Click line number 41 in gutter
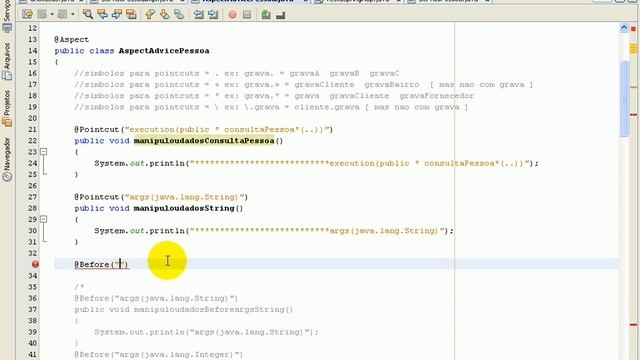640x360 pixels. [32, 355]
